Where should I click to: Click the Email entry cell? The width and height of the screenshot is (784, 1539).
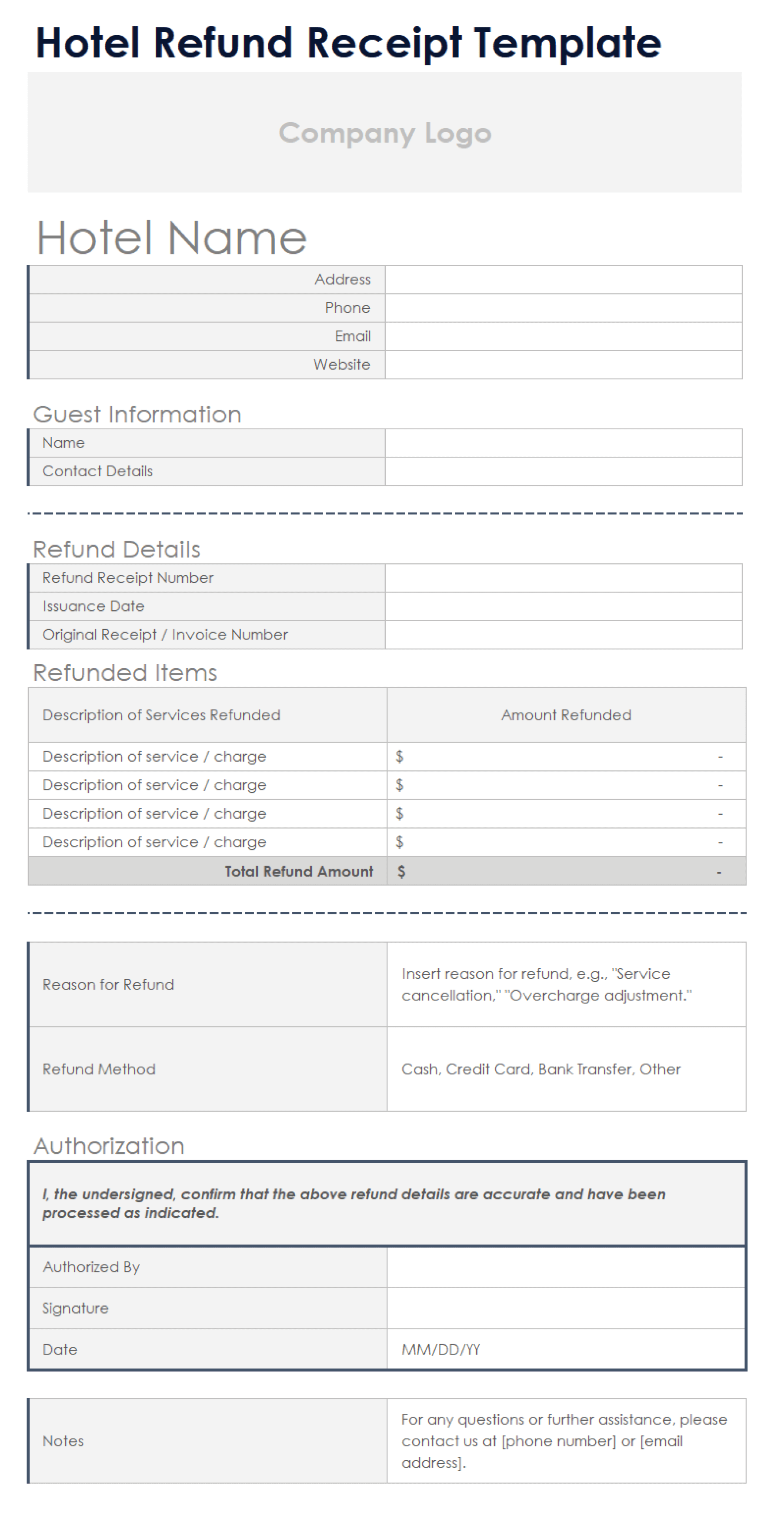(x=563, y=336)
